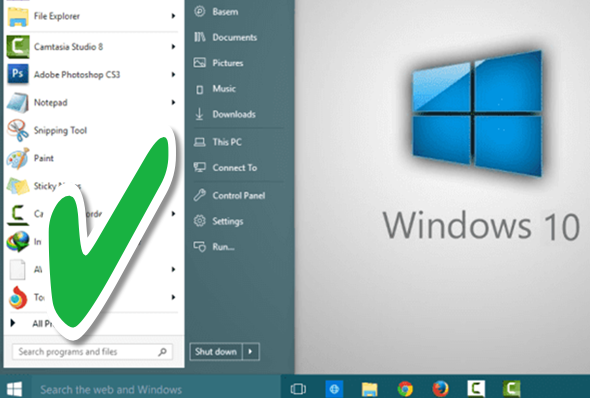Click the Documents library icon
The height and width of the screenshot is (398, 590).
pos(199,37)
